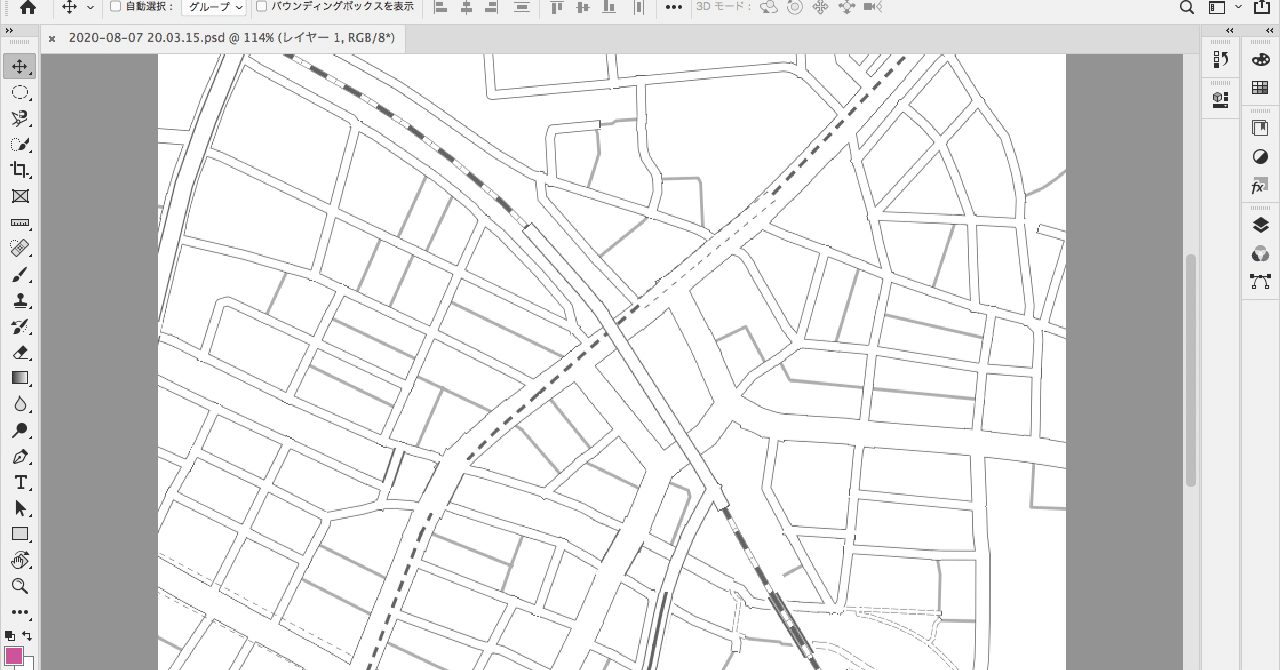
Task: Select the Brush tool
Action: 19,274
